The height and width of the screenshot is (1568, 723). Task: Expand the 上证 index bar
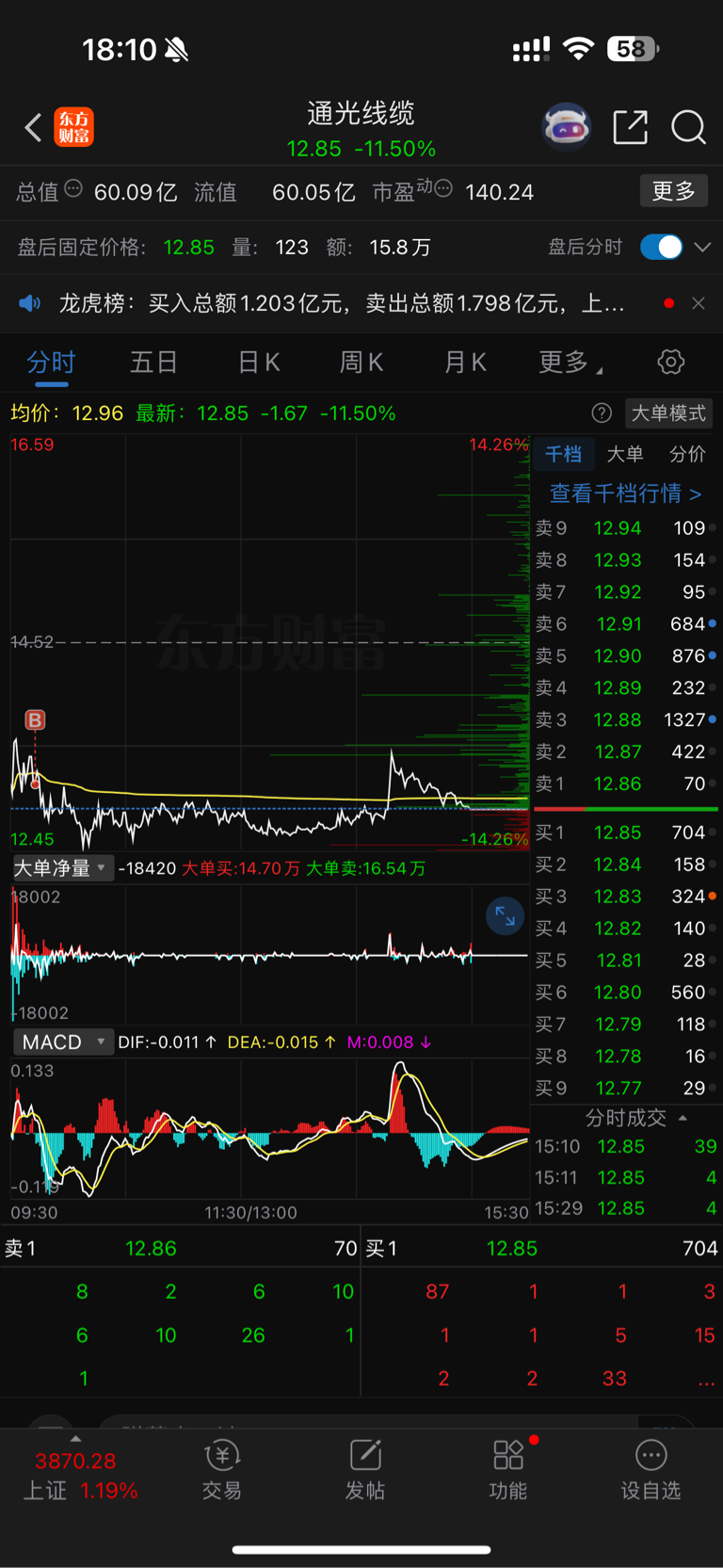click(x=75, y=1439)
